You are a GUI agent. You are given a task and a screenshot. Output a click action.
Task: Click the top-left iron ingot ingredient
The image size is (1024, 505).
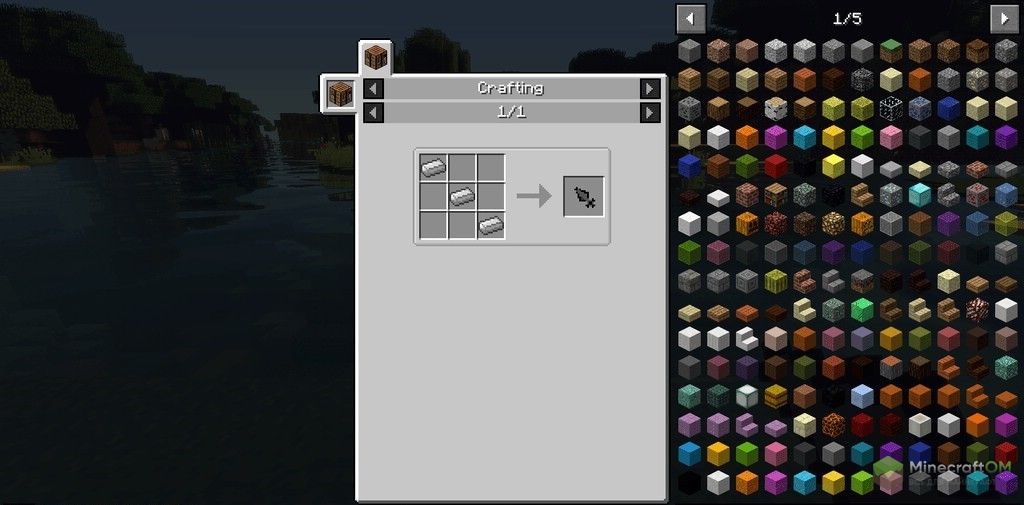click(x=433, y=168)
